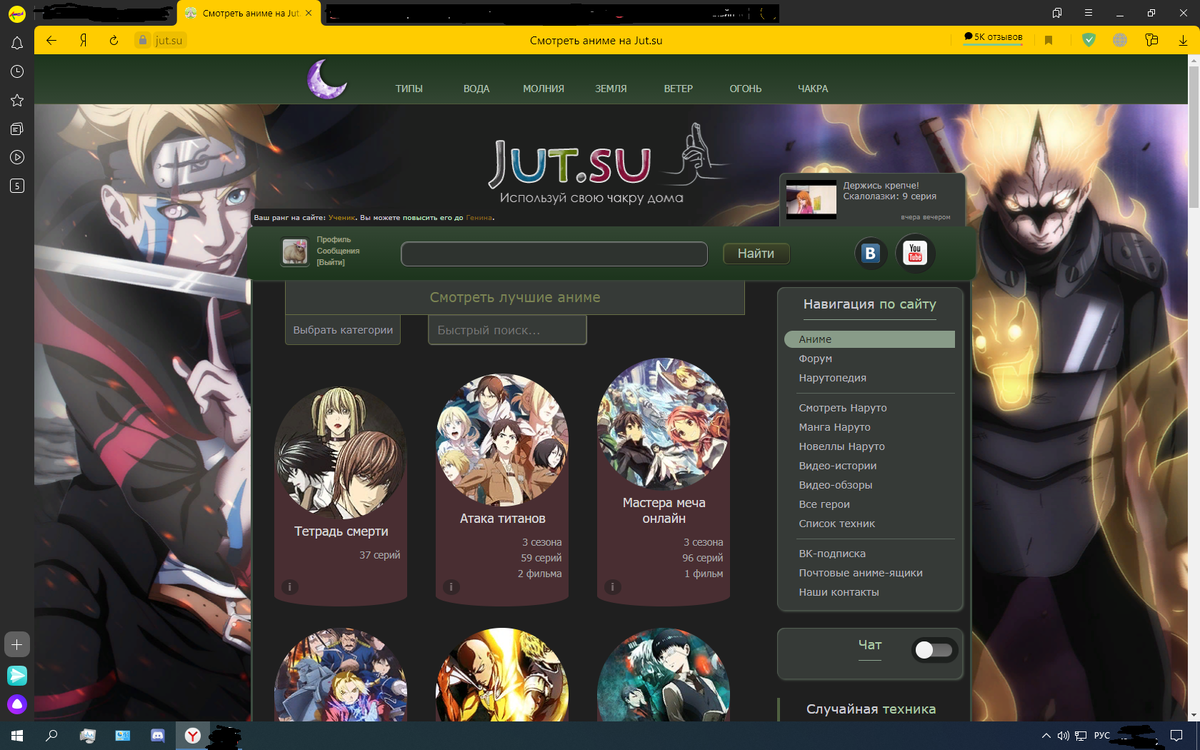Open the ТИПЫ menu
This screenshot has height=750, width=1200.
point(409,89)
